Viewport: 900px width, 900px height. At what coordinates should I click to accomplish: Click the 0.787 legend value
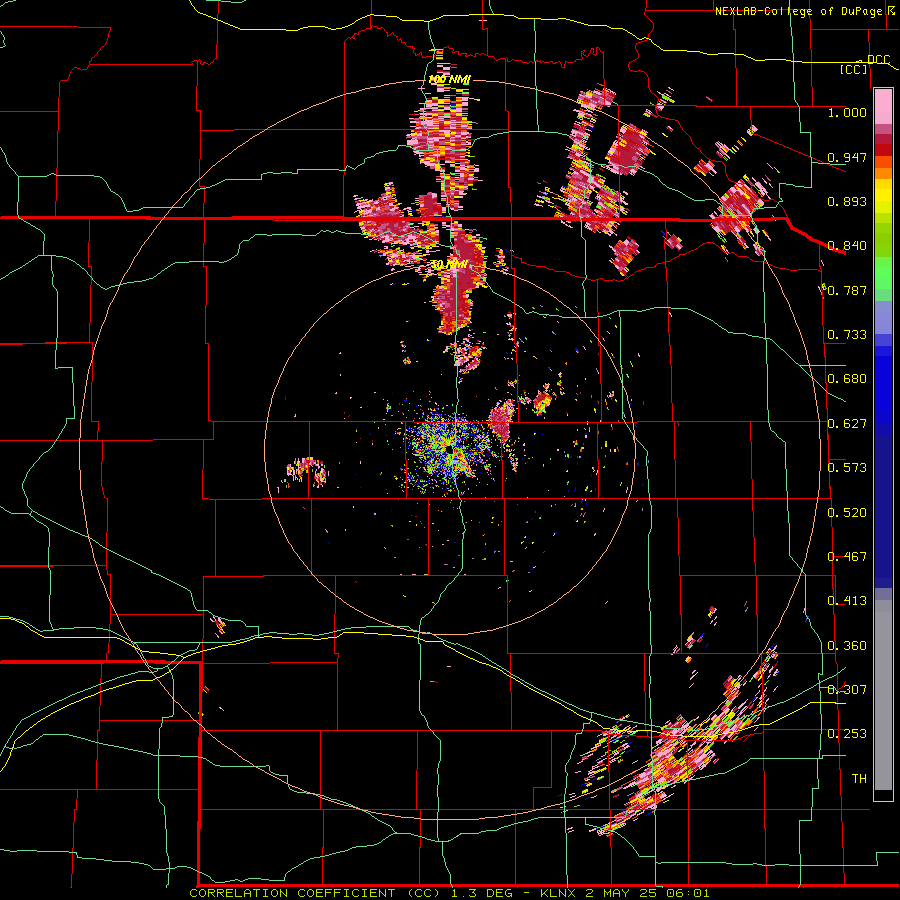pos(847,290)
